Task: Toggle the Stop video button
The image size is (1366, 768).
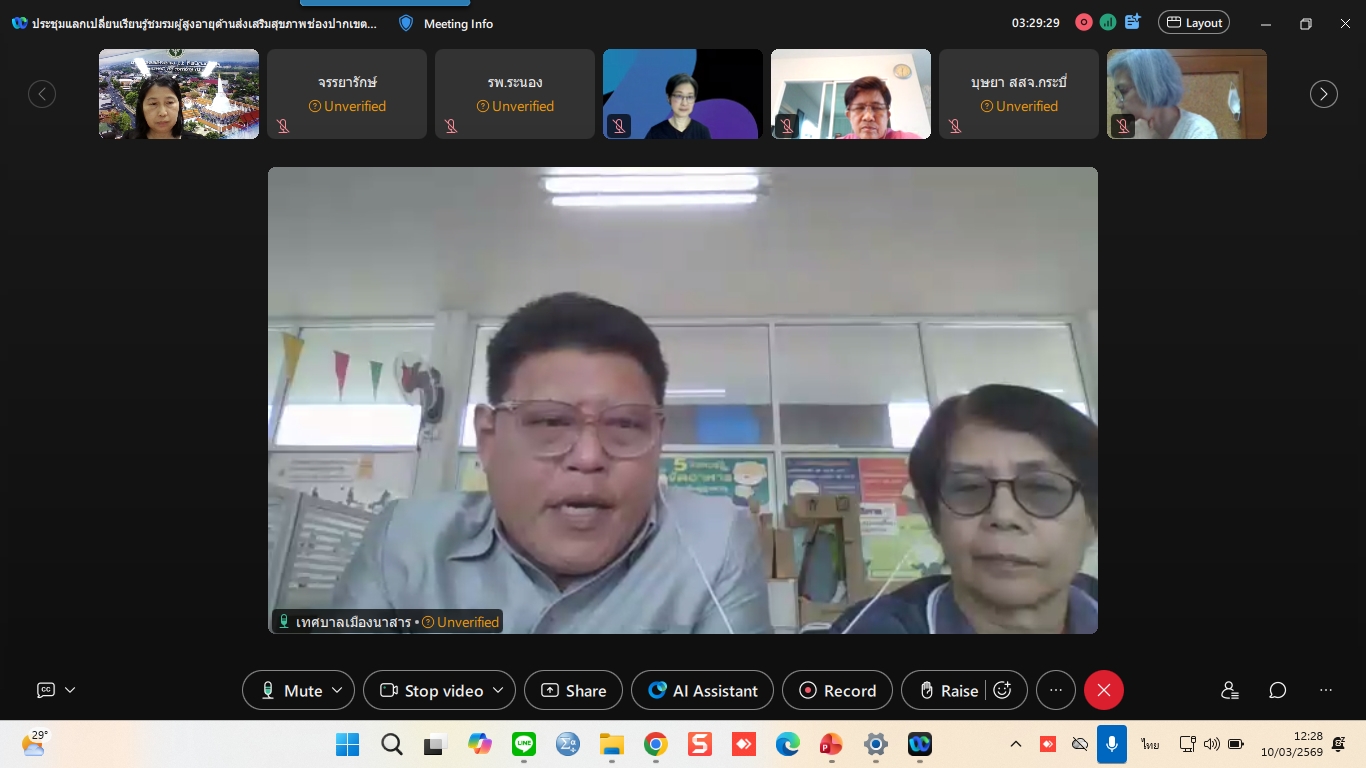Action: (431, 690)
